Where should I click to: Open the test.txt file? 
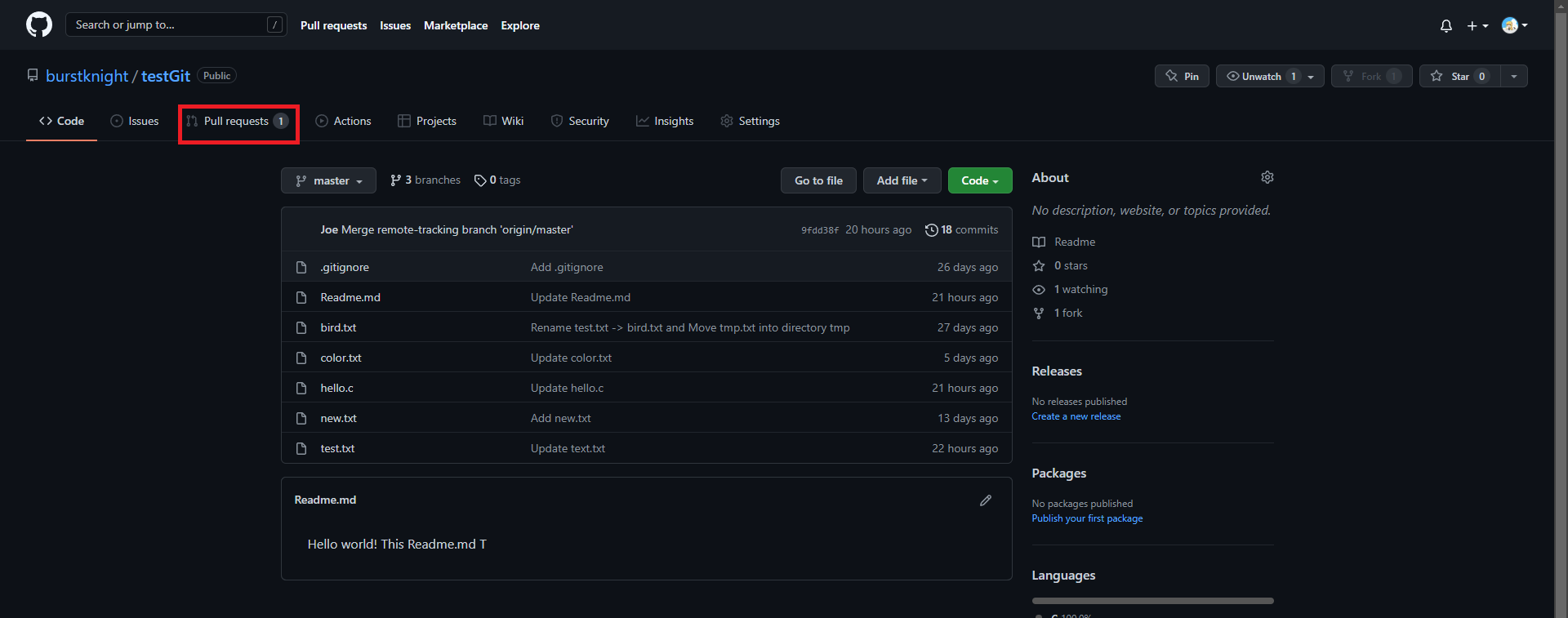click(337, 448)
